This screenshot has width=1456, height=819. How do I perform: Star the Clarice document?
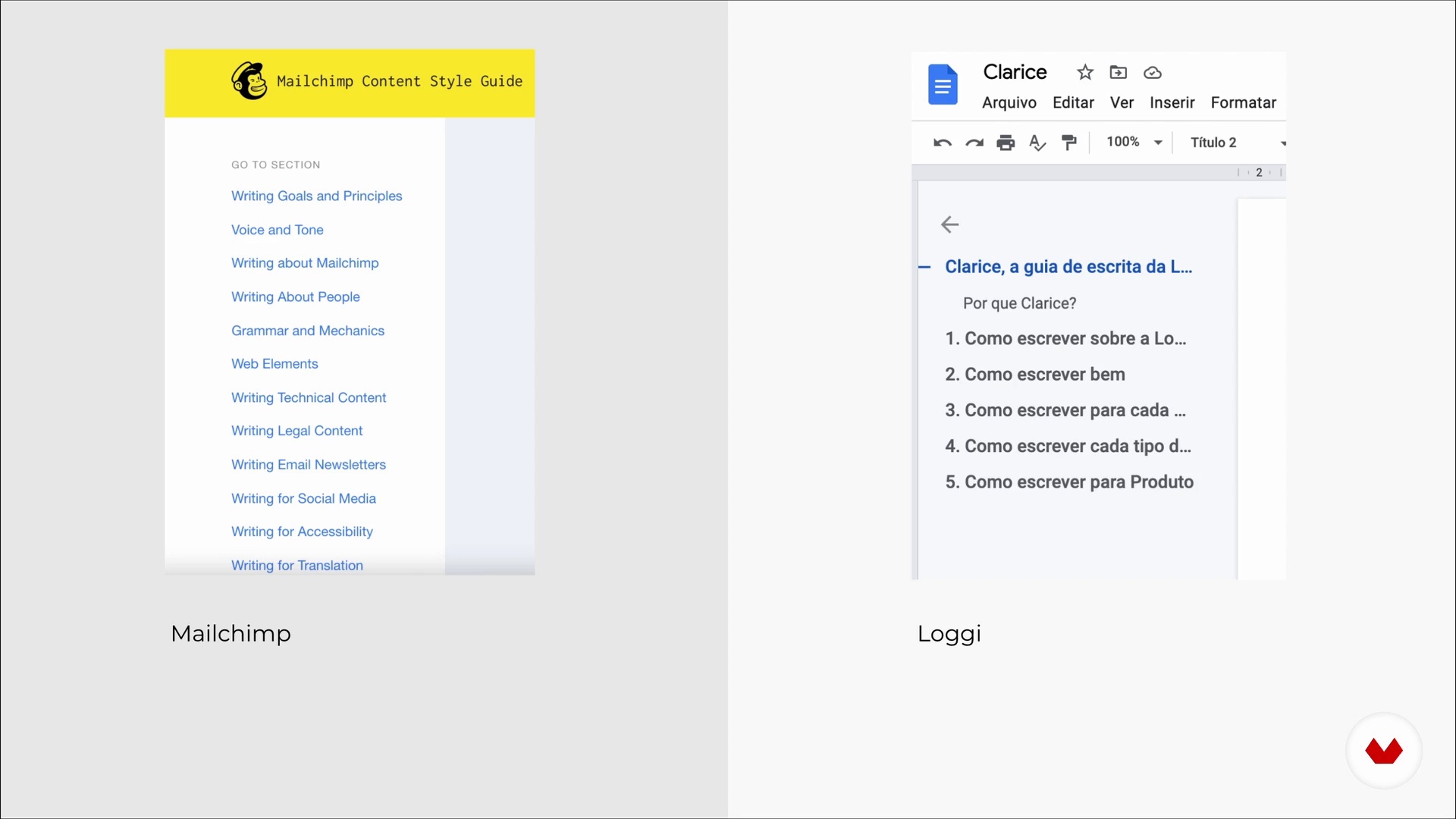(x=1085, y=72)
